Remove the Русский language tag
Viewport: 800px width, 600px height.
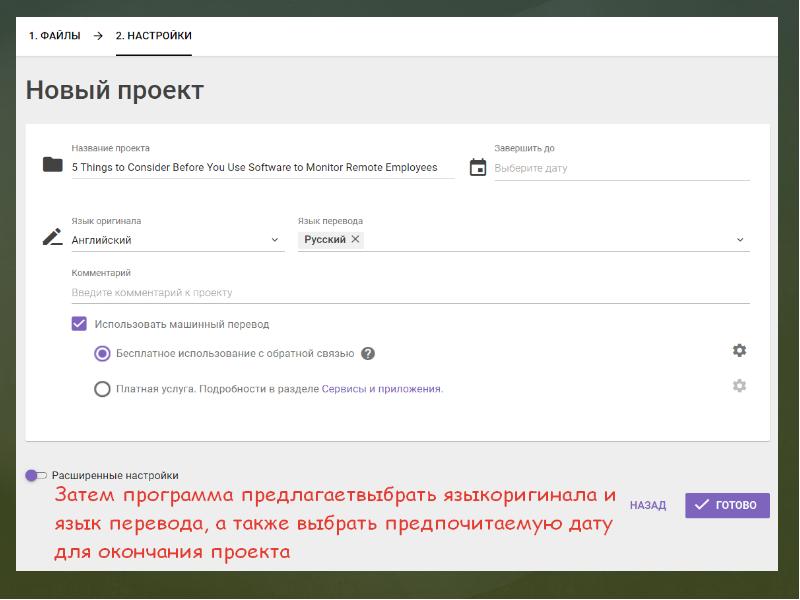pos(355,240)
